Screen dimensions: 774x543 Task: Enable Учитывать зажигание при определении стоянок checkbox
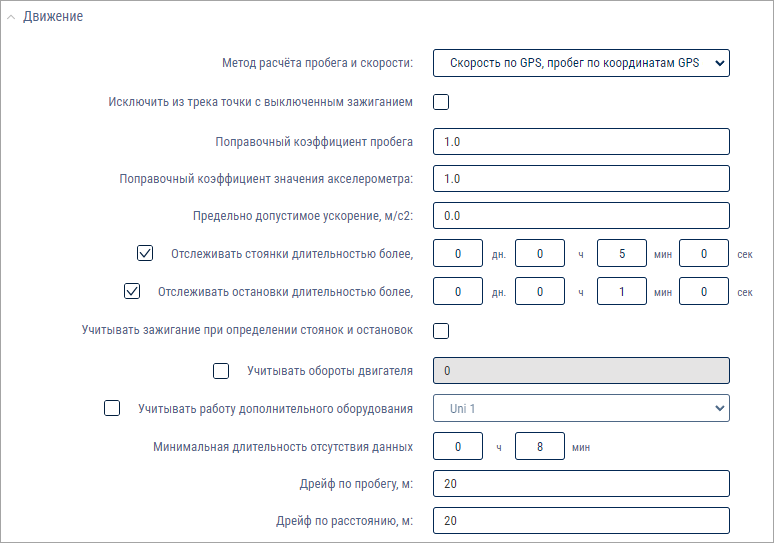(x=441, y=331)
